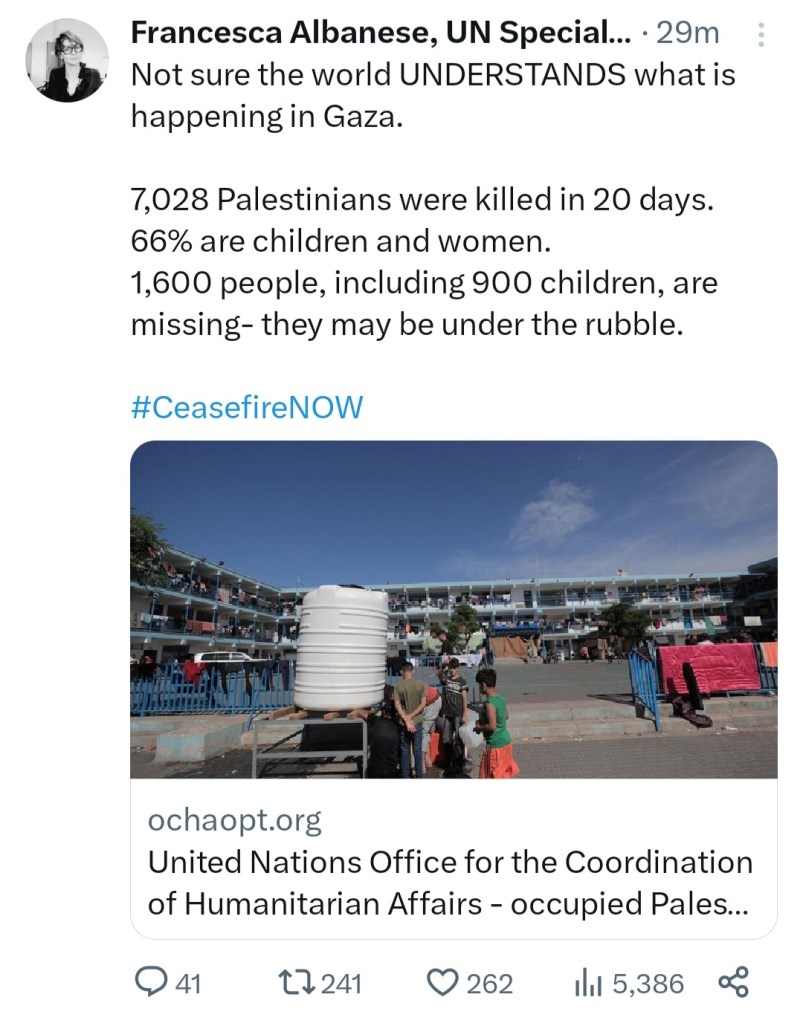Click the view count 5,386
Viewport: 803px width, 1023px height.
pos(648,985)
